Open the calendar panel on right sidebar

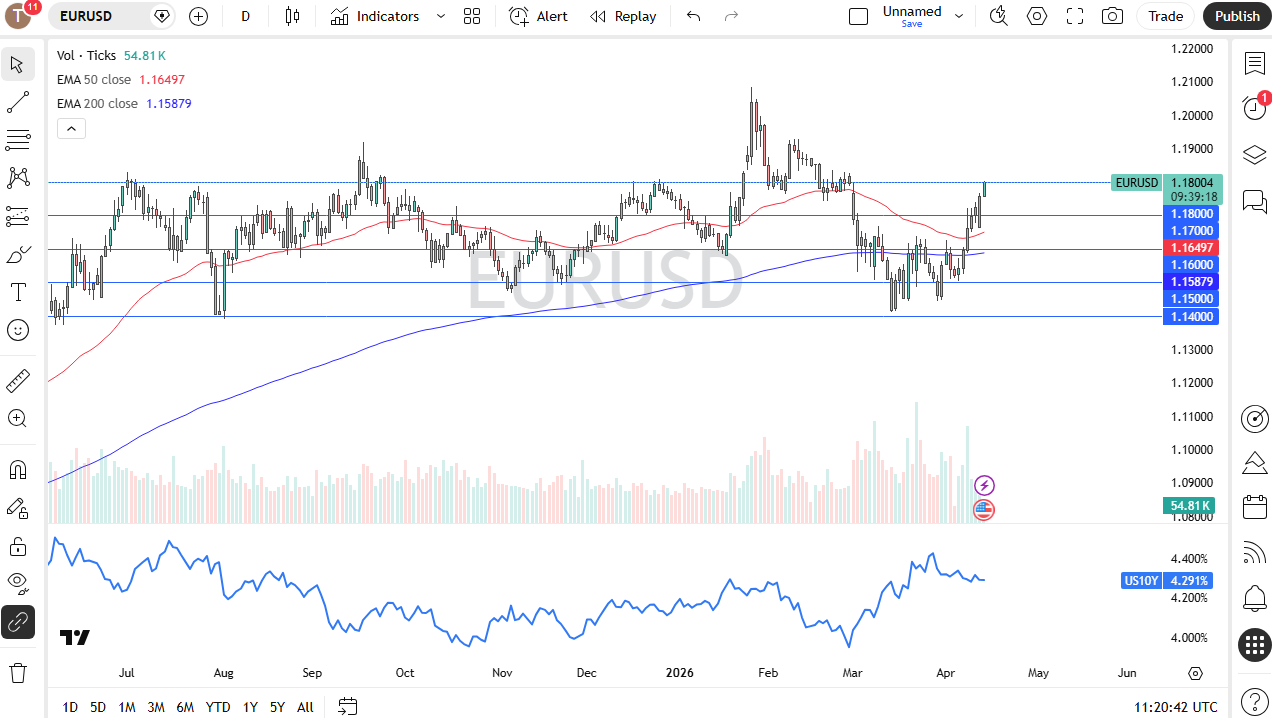[1255, 507]
